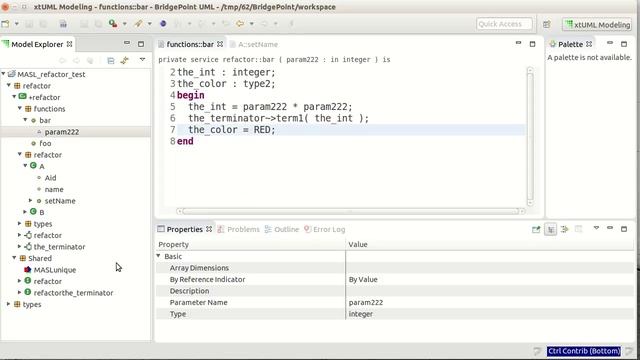Click the begin keyword on line 4
This screenshot has width=640, height=360.
coord(191,95)
